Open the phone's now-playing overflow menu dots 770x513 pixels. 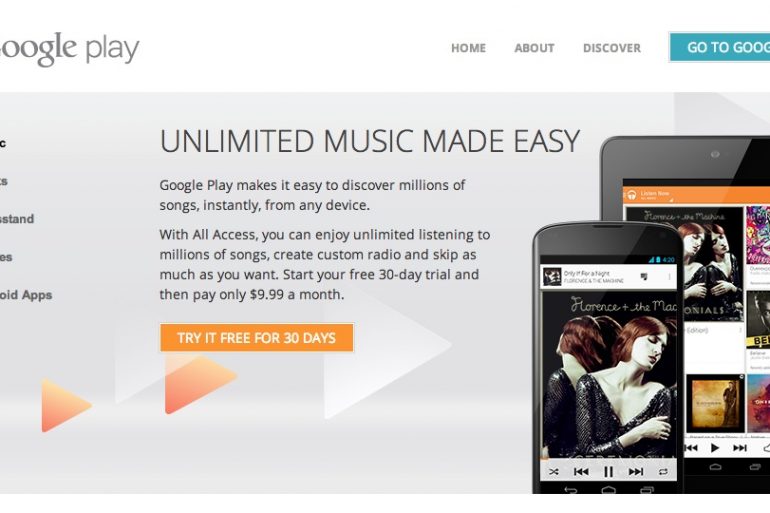pos(669,277)
